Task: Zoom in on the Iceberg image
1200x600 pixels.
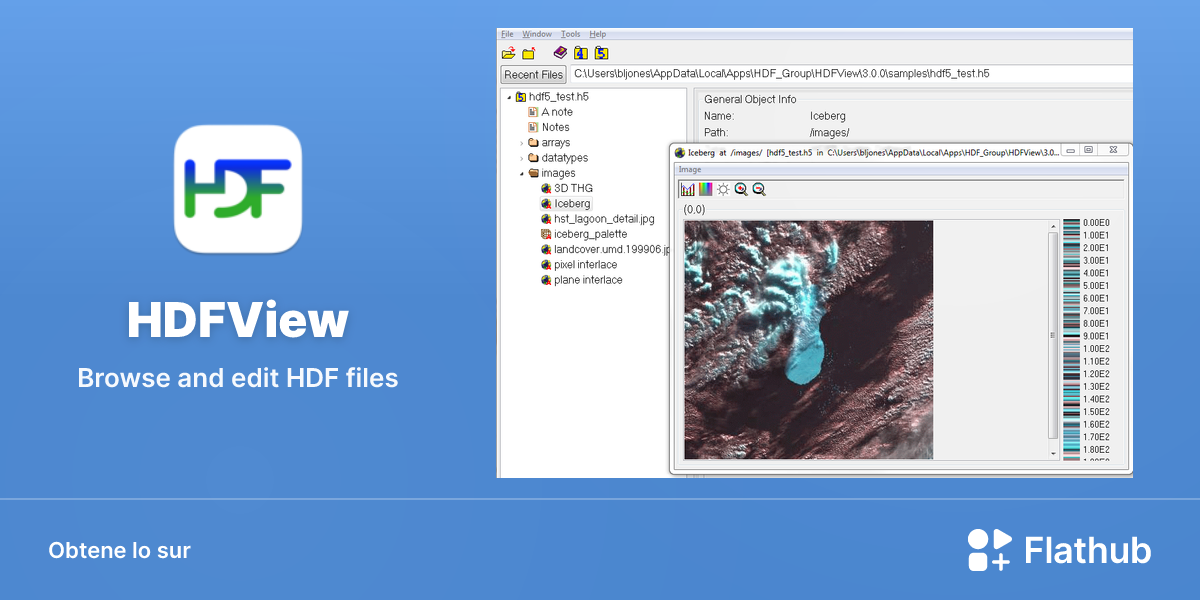Action: 741,189
